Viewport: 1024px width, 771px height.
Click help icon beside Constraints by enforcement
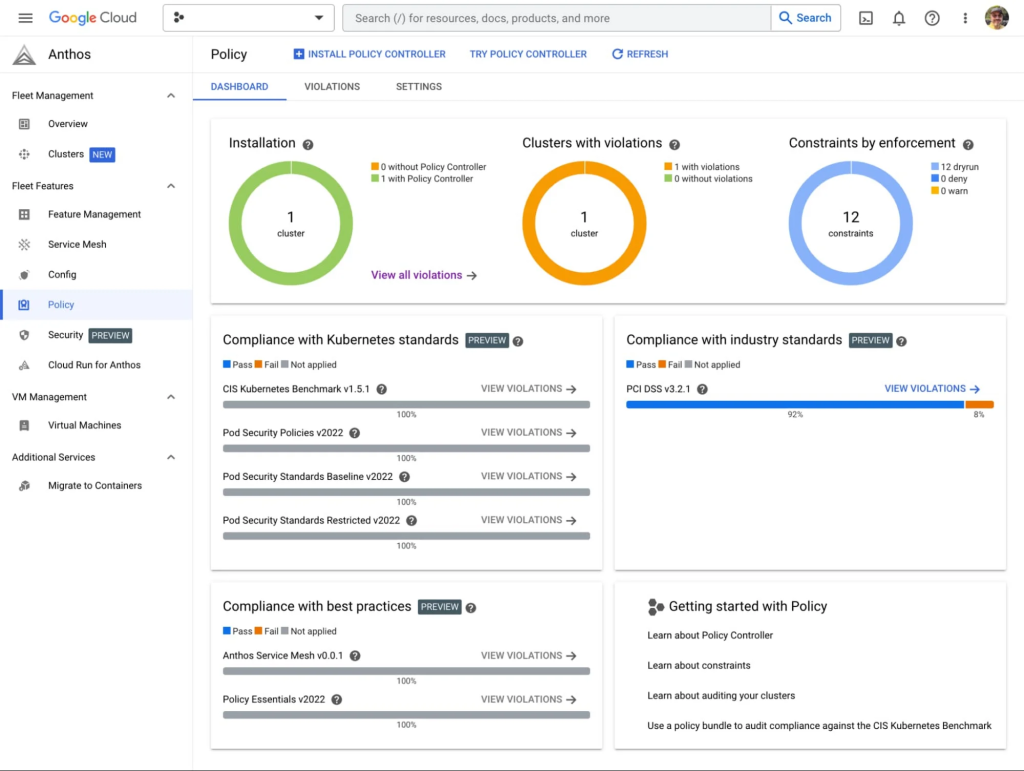pos(968,144)
